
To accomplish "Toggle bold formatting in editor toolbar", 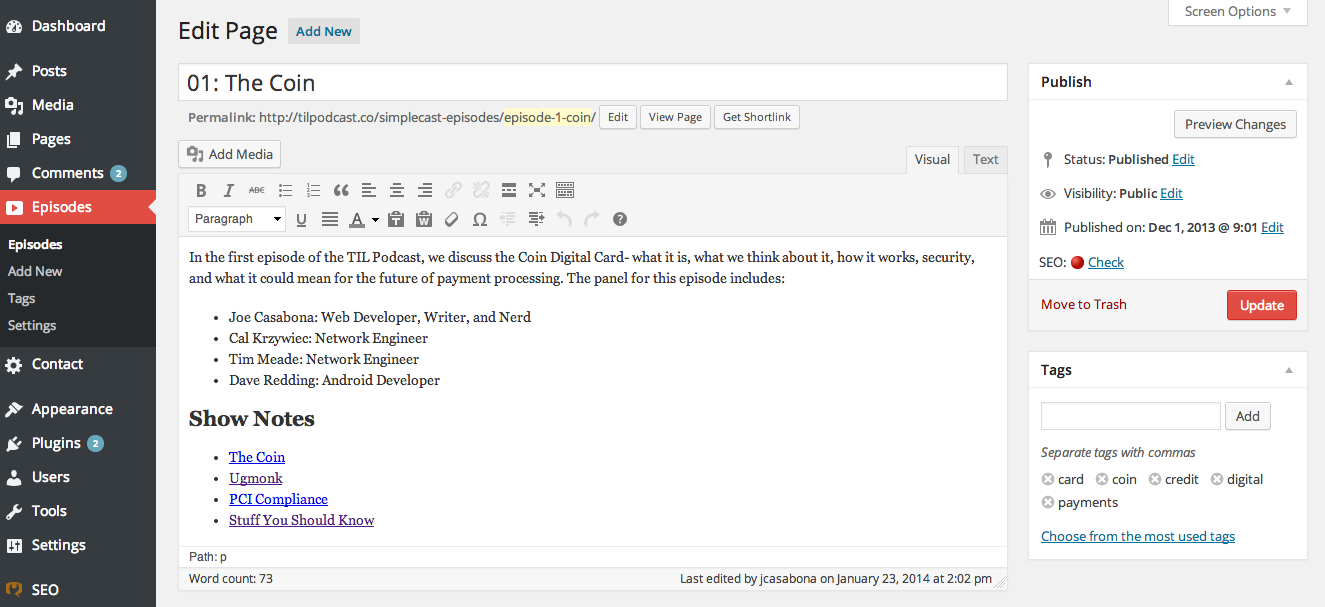I will tap(201, 190).
